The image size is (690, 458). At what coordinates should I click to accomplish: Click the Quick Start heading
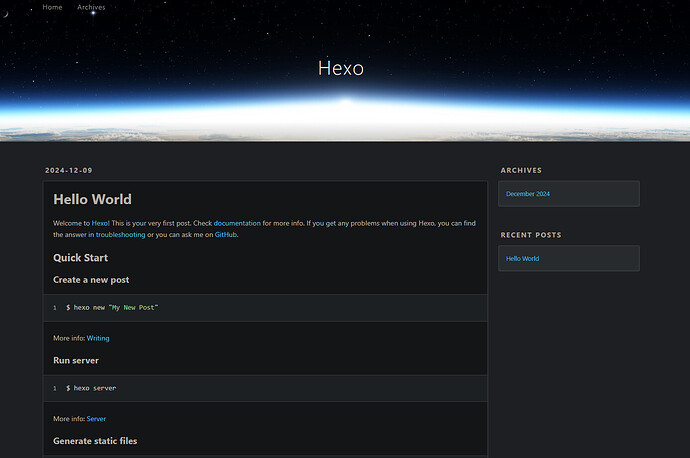coord(80,258)
